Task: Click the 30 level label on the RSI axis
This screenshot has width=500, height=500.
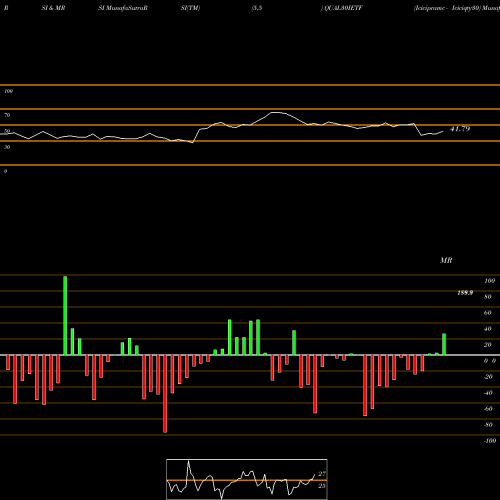Action: [7, 147]
